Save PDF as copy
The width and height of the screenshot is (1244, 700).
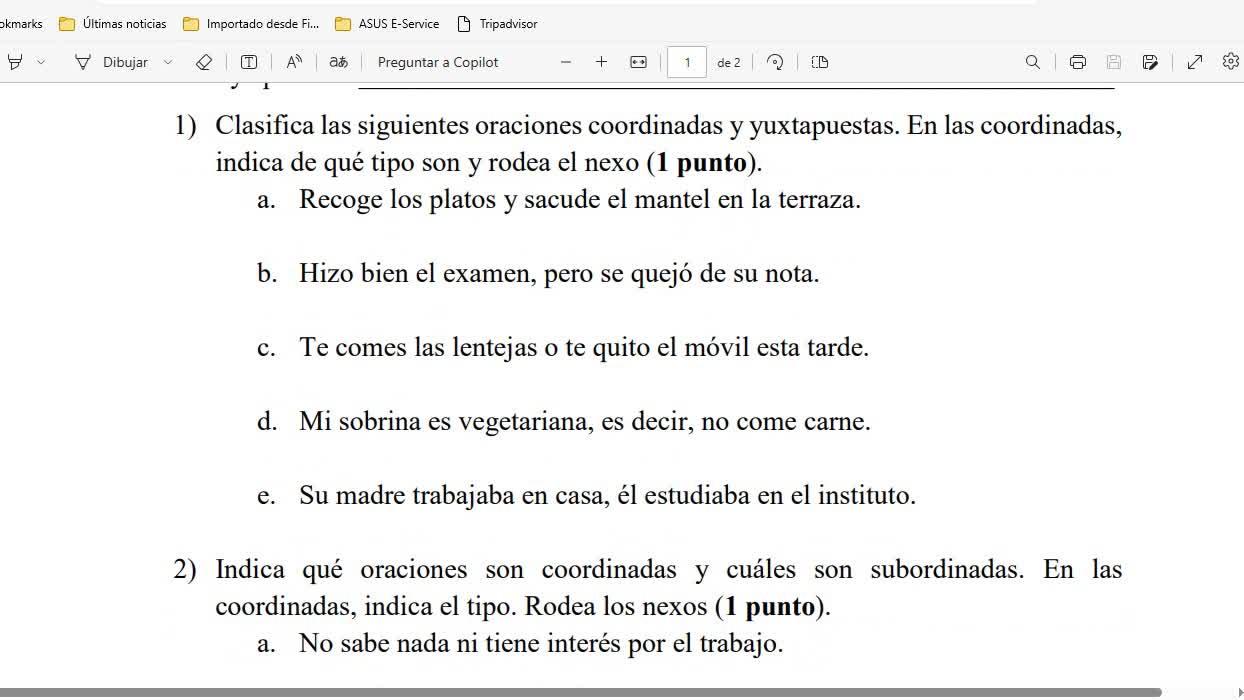tap(1150, 62)
